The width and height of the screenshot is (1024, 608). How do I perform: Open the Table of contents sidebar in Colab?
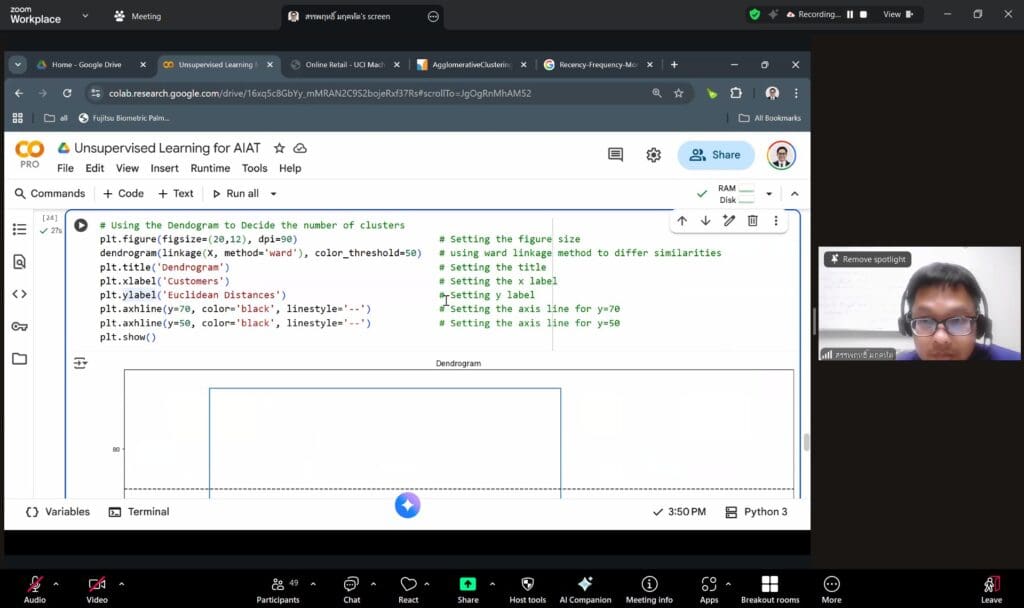pos(19,229)
